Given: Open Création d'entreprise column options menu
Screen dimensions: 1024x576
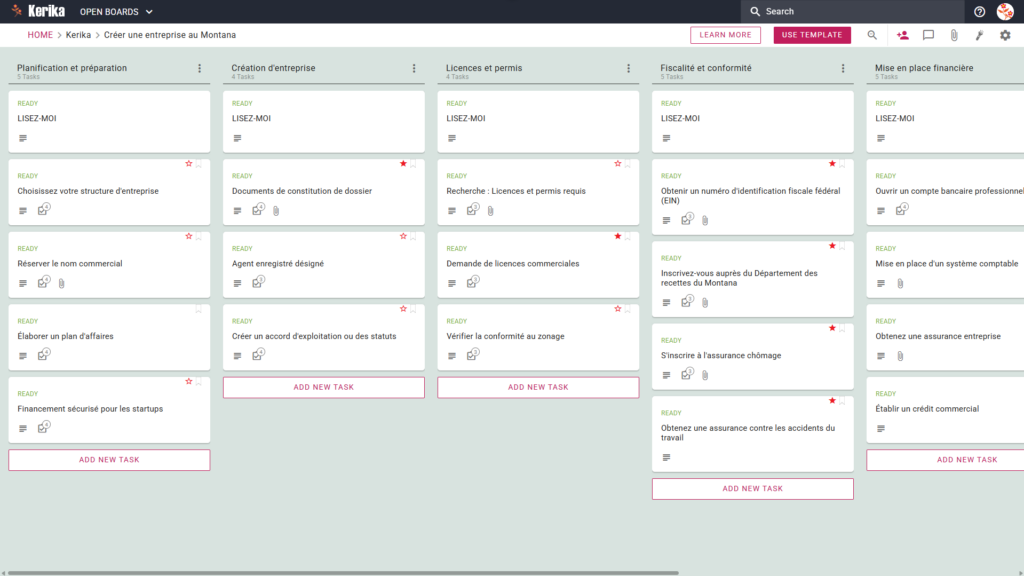Looking at the screenshot, I should (x=414, y=69).
